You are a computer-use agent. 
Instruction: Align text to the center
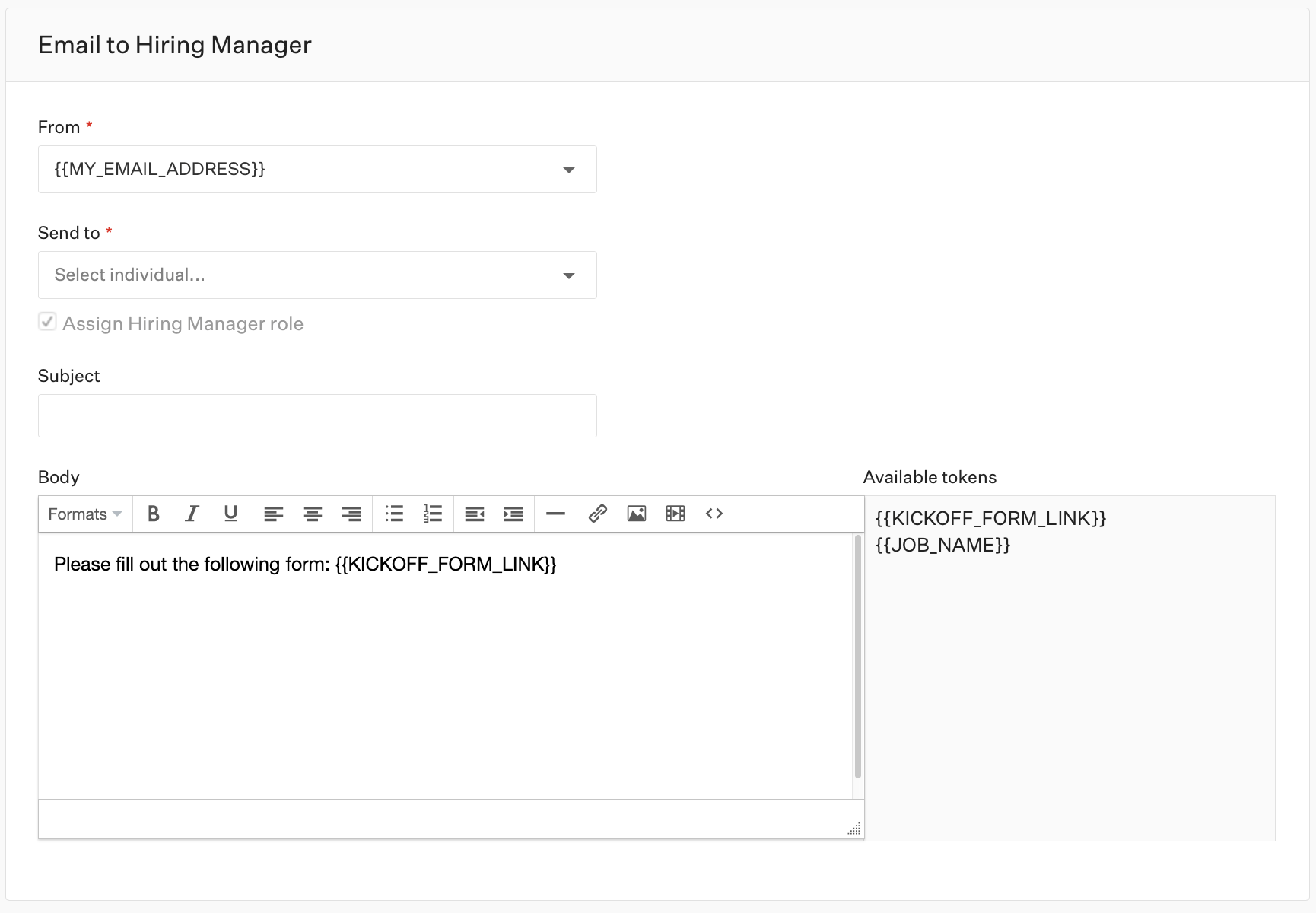coord(312,514)
